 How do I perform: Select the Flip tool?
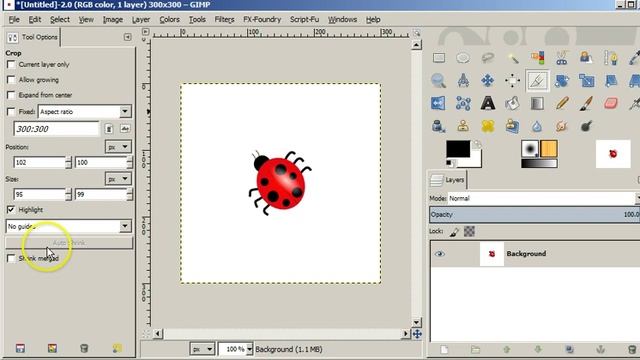pos(439,103)
